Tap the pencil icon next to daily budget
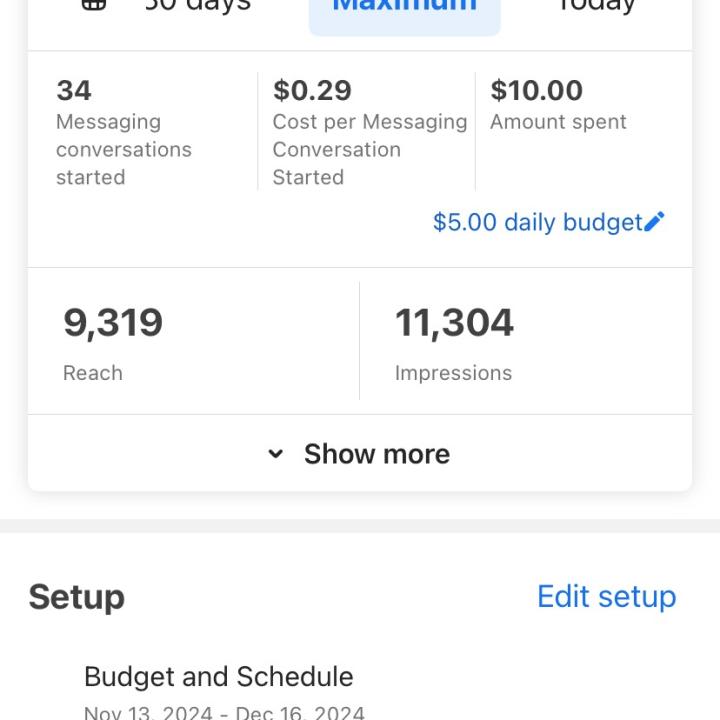This screenshot has height=720, width=720. pos(654,222)
